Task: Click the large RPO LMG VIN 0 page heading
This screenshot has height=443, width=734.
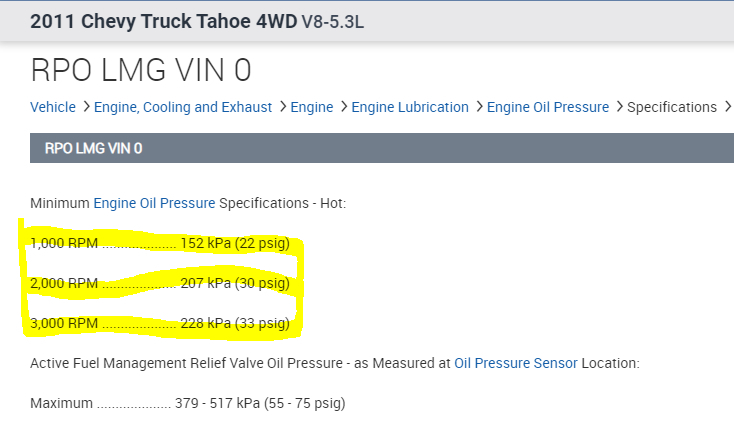Action: (x=141, y=70)
